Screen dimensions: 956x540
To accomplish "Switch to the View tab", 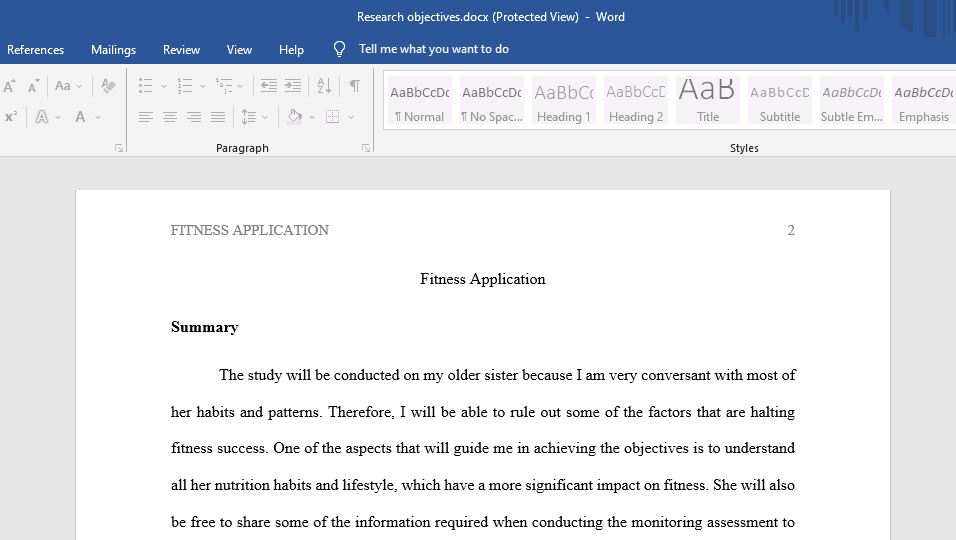I will 239,50.
